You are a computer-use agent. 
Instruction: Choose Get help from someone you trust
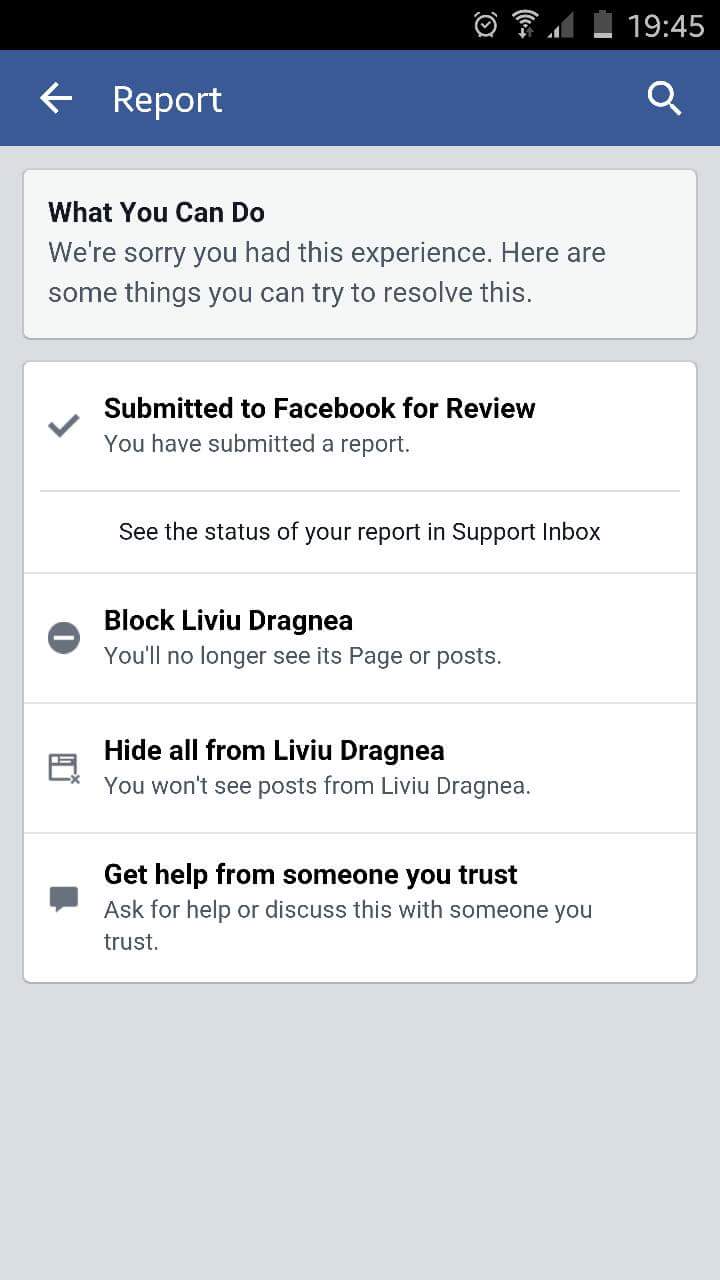pyautogui.click(x=360, y=907)
